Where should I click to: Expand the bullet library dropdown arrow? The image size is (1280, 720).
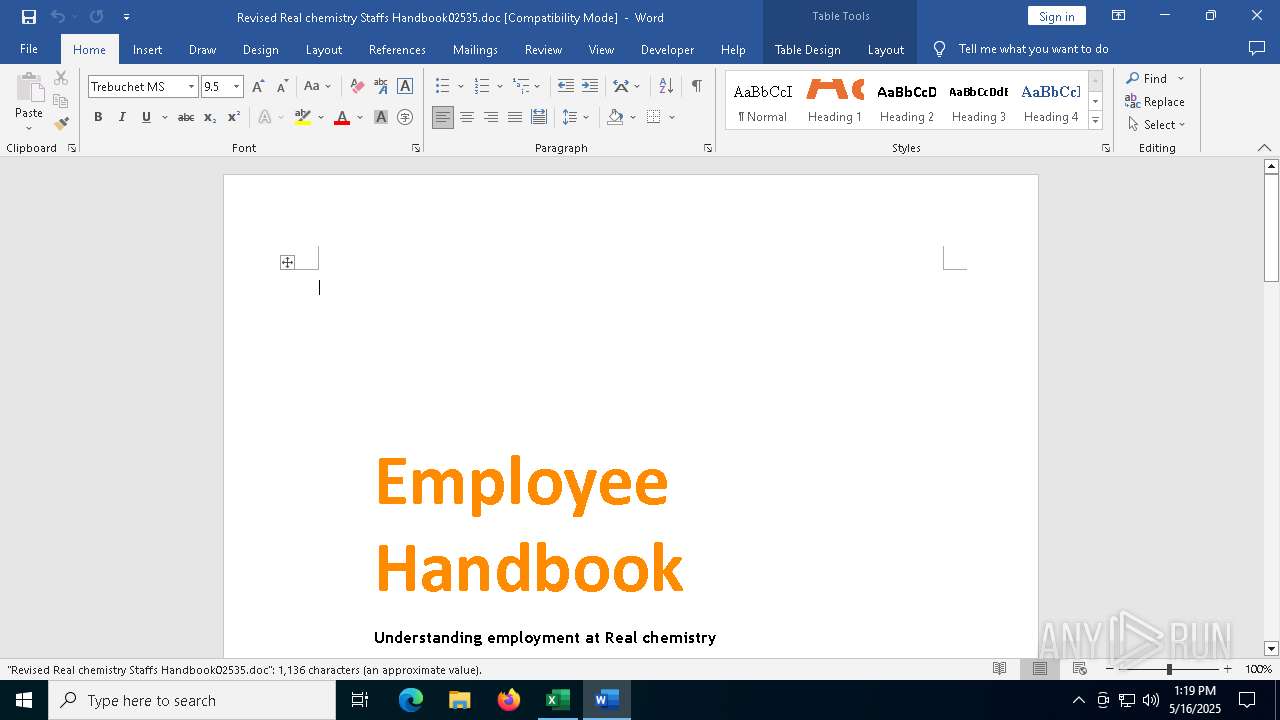point(460,86)
